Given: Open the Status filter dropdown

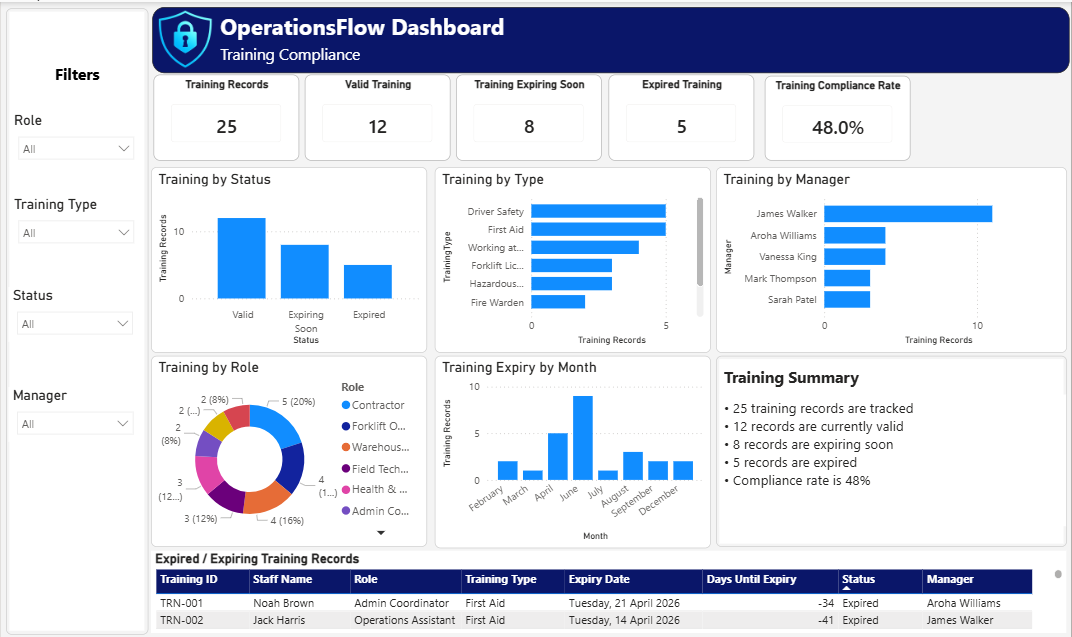Looking at the screenshot, I should pyautogui.click(x=75, y=323).
